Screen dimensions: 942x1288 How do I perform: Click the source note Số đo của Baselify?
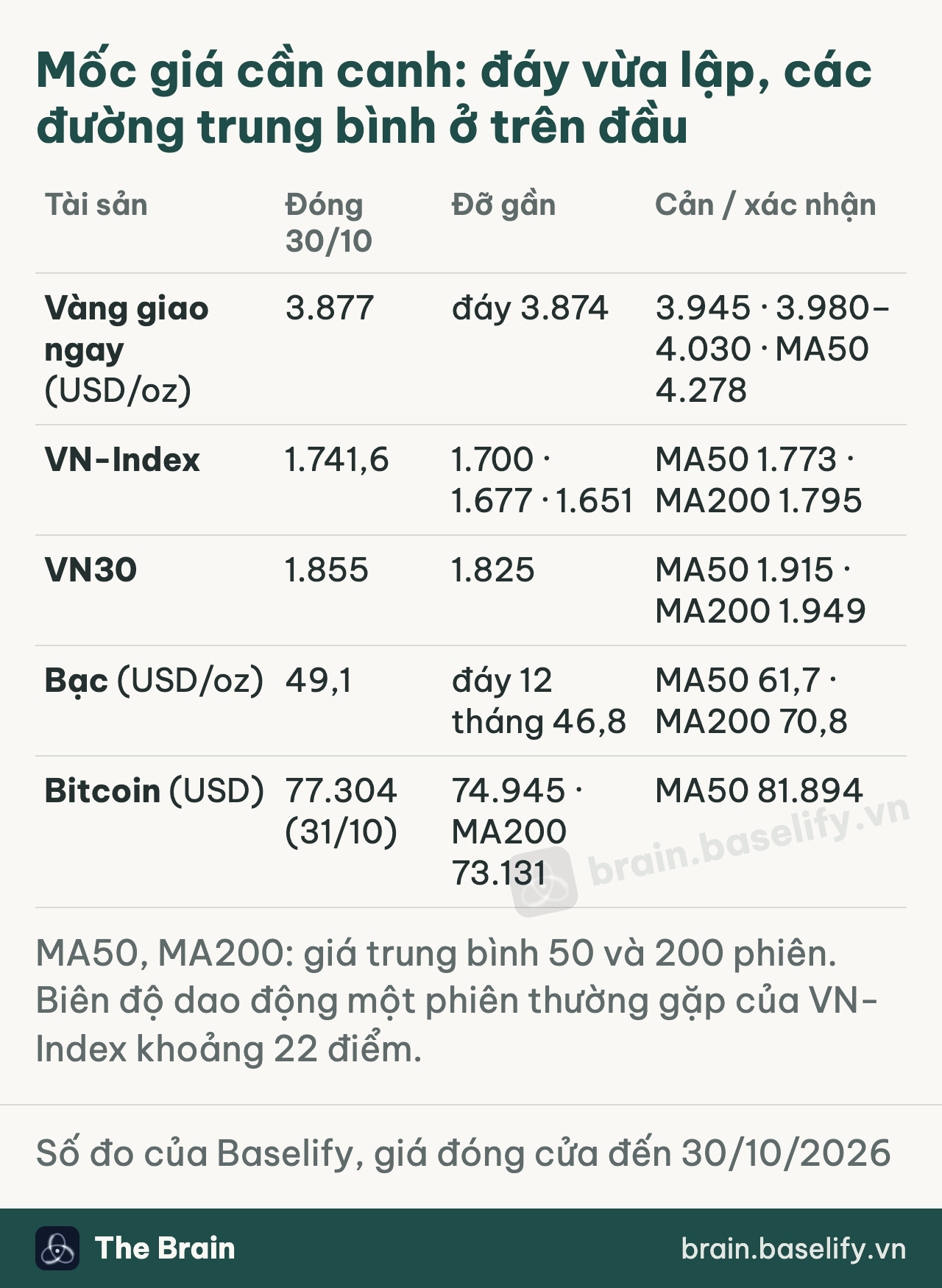click(464, 1153)
